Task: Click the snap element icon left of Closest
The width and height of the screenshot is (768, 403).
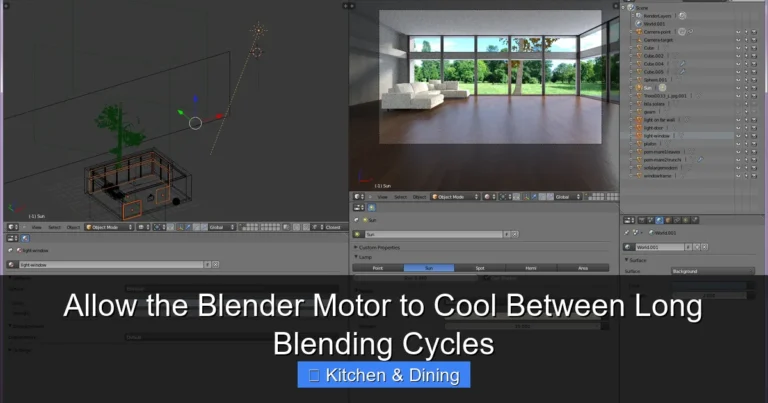Action: click(x=317, y=227)
